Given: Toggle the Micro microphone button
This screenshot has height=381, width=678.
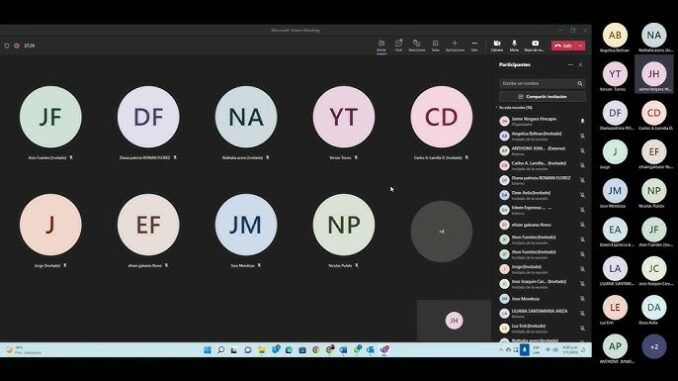Looking at the screenshot, I should 514,45.
